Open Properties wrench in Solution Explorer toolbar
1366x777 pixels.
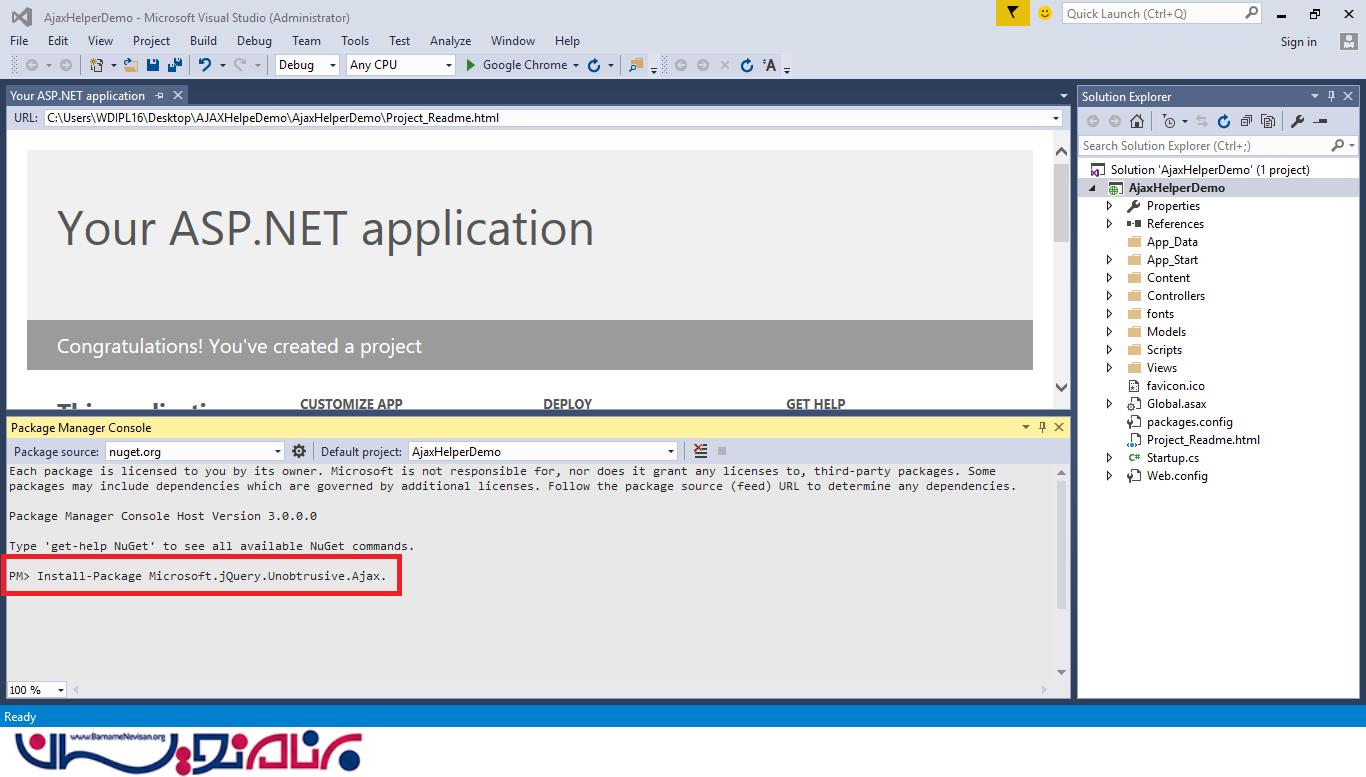[1297, 121]
